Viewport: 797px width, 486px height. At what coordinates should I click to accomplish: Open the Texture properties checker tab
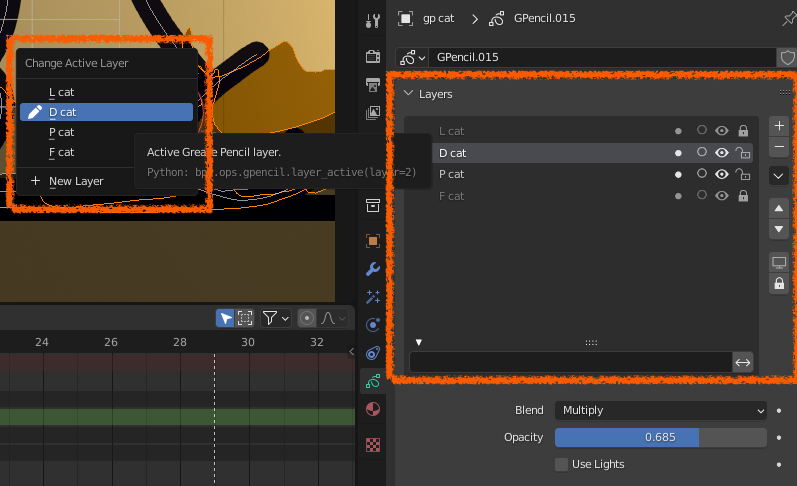373,445
